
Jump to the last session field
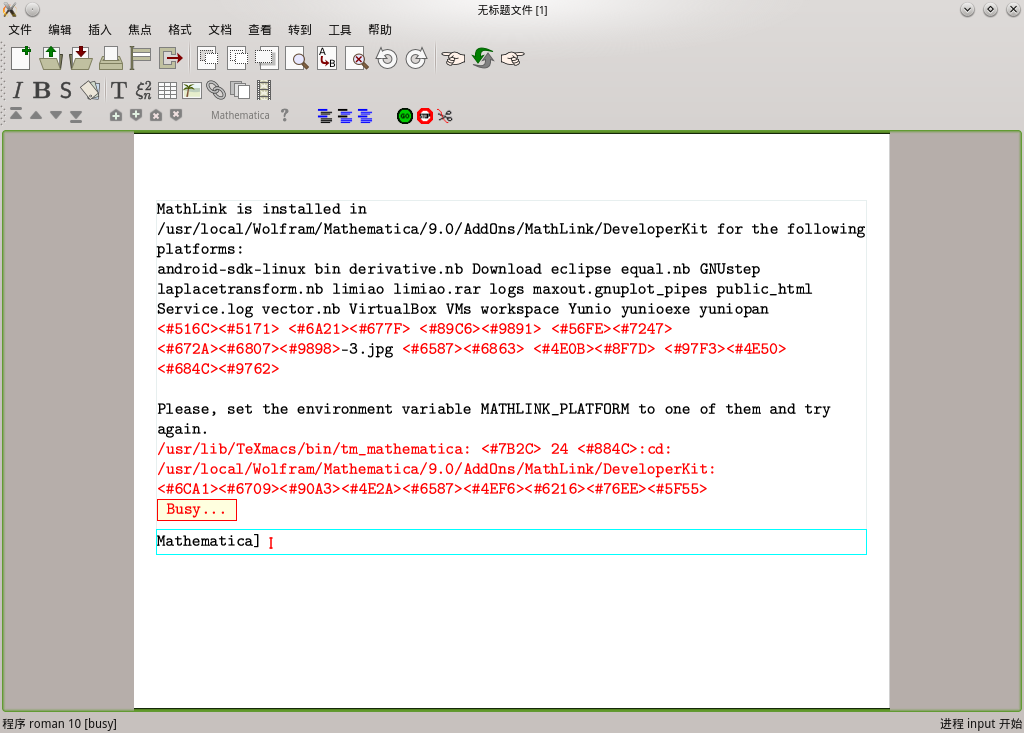pos(76,116)
